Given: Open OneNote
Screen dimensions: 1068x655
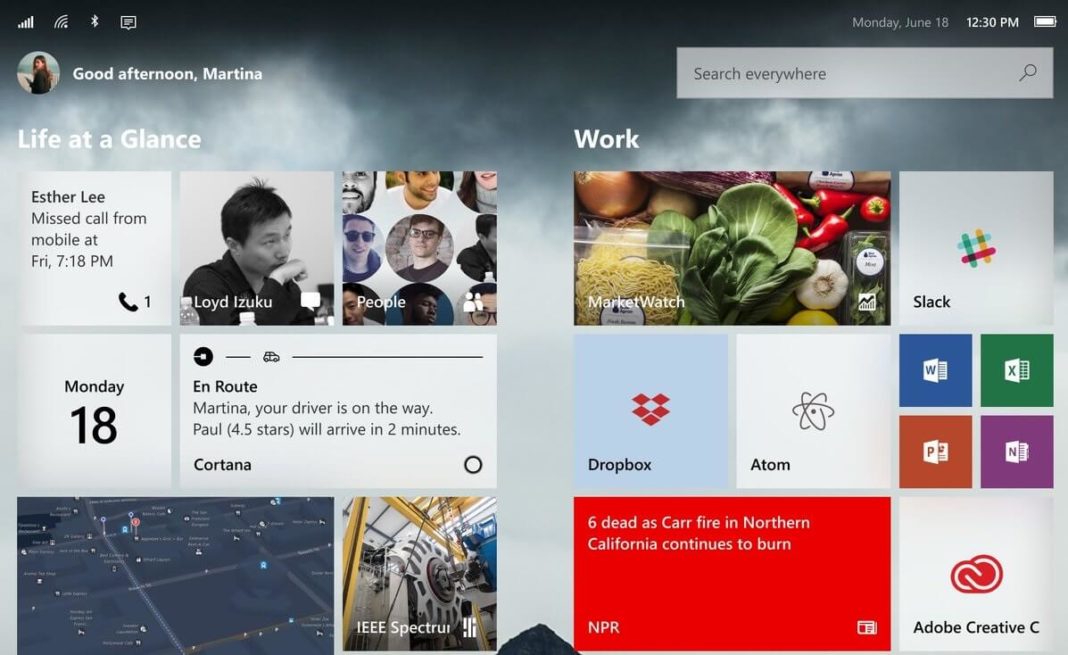Looking at the screenshot, I should point(1016,452).
